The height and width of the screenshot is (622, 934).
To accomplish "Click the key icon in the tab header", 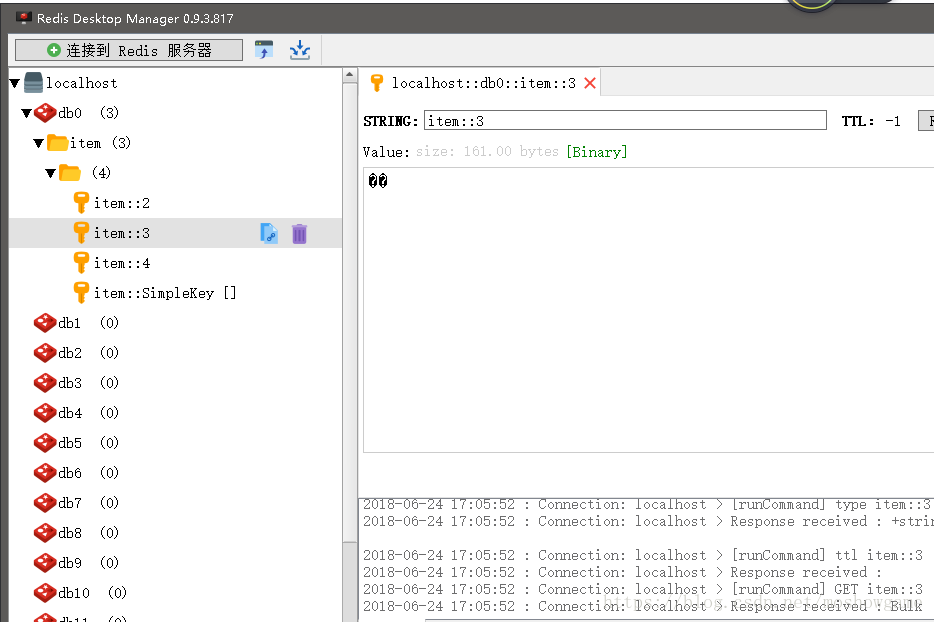I will (376, 83).
